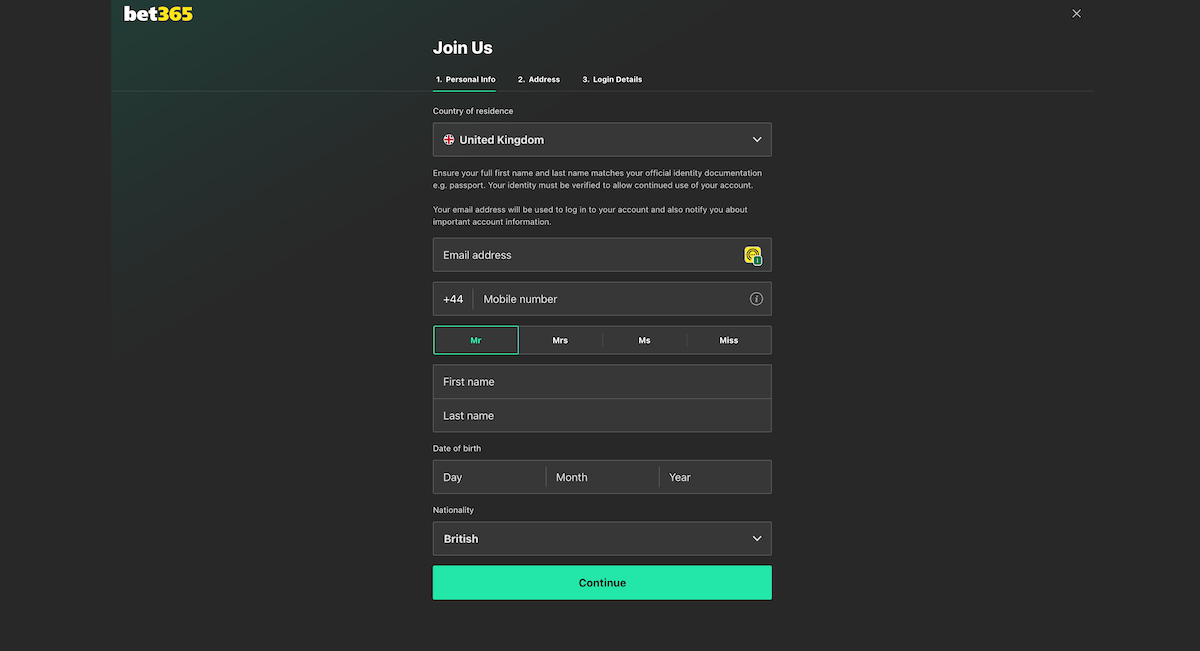Click the 'Ensure your full first name' notice
The height and width of the screenshot is (651, 1200).
click(x=597, y=179)
